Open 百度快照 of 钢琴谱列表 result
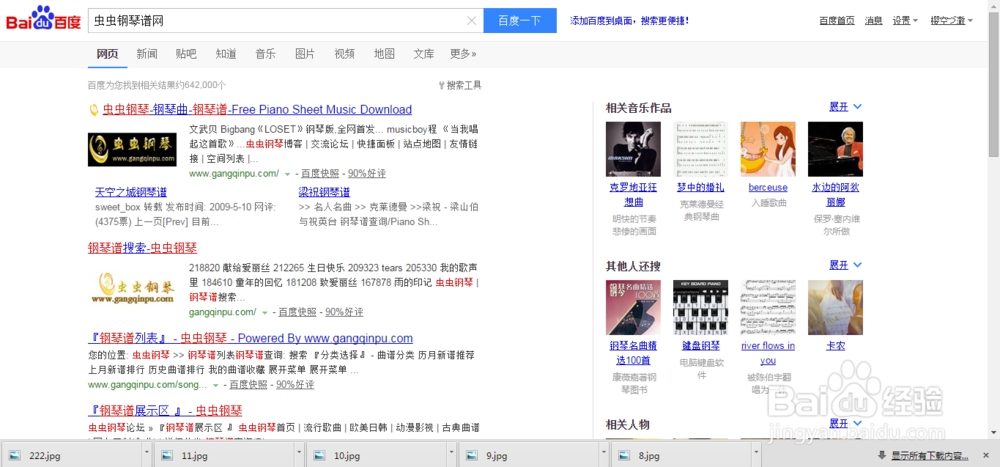Image resolution: width=1000 pixels, height=467 pixels. tap(249, 385)
